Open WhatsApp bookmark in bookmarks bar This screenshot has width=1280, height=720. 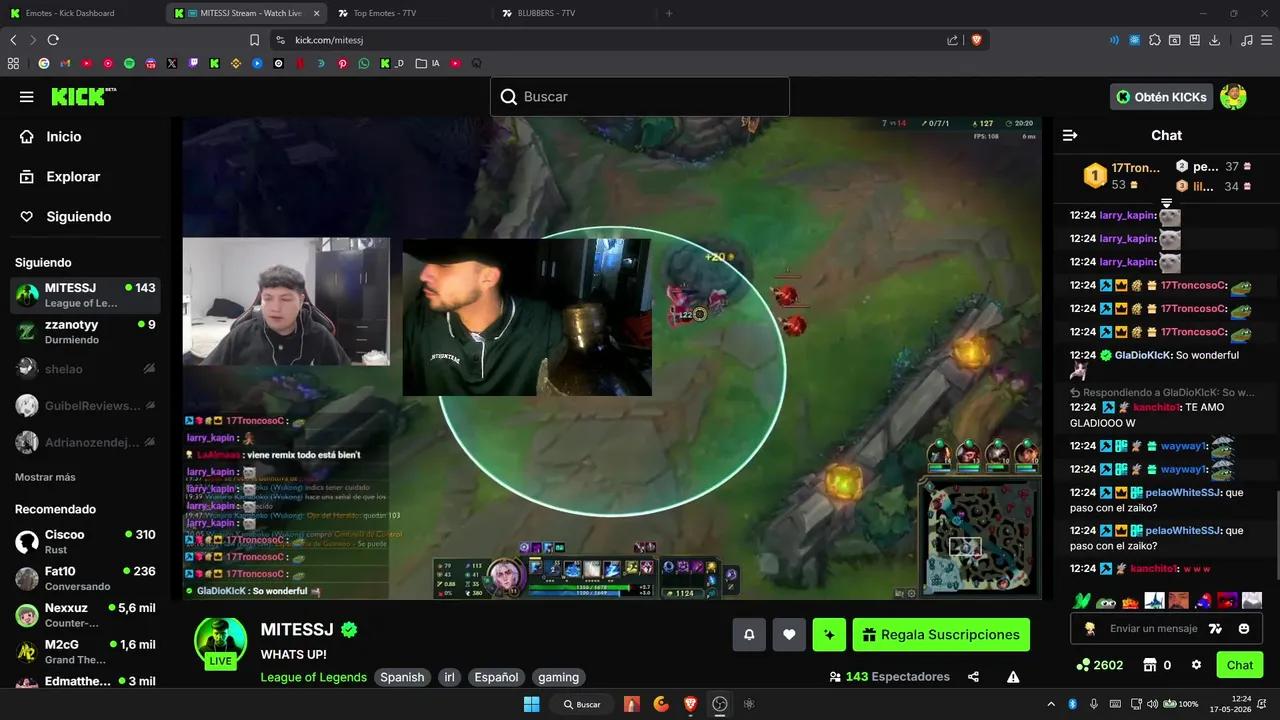[364, 63]
